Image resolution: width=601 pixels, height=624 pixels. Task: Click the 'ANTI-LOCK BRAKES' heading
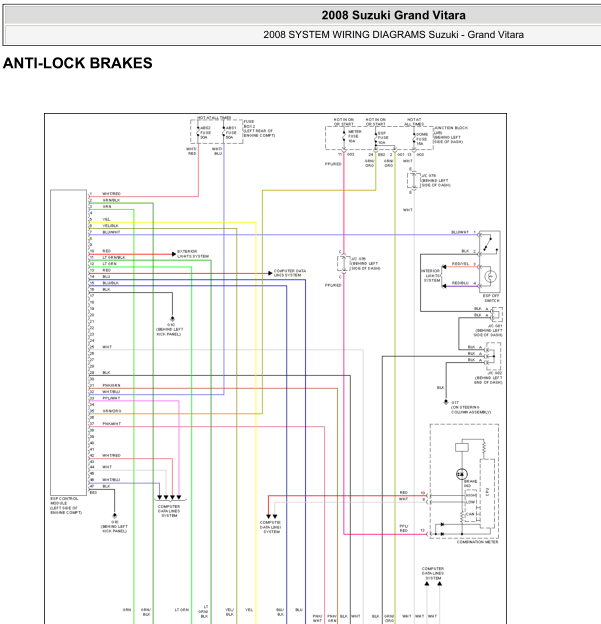click(78, 63)
